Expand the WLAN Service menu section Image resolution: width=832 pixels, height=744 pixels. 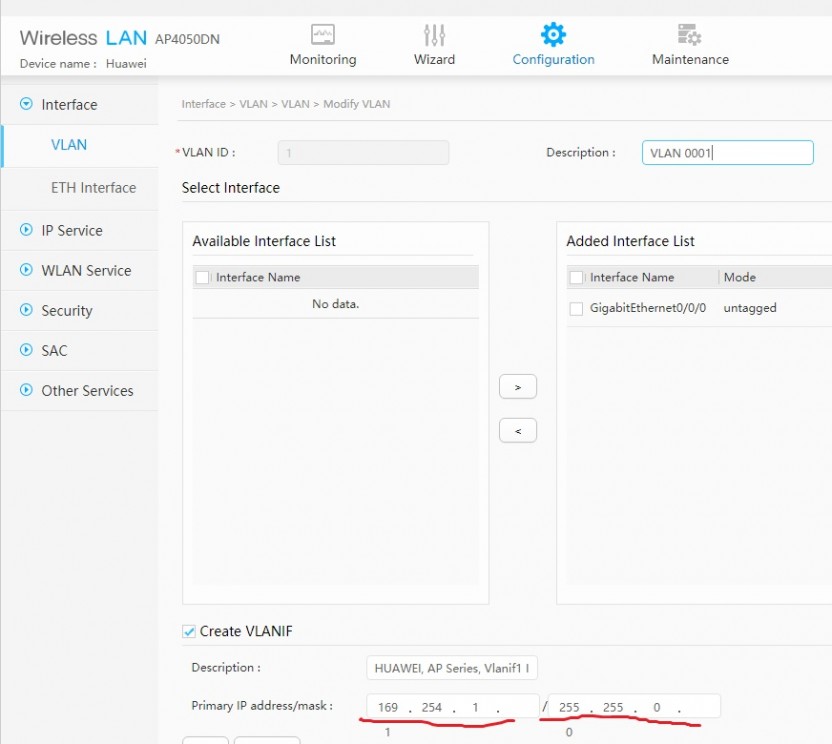click(27, 271)
